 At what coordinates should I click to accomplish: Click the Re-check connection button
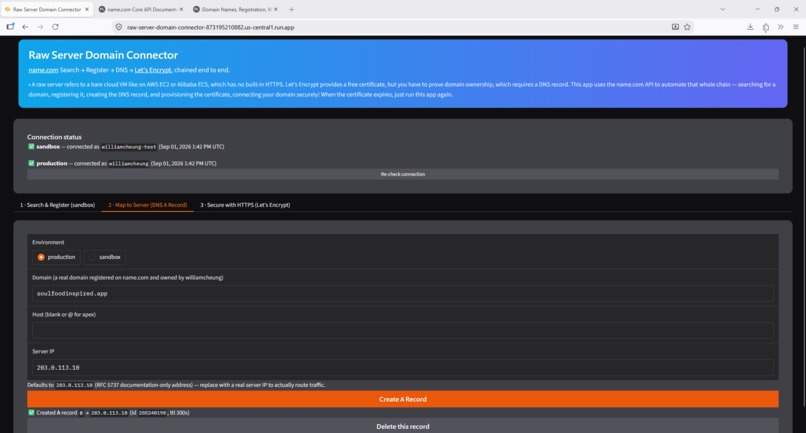(402, 174)
